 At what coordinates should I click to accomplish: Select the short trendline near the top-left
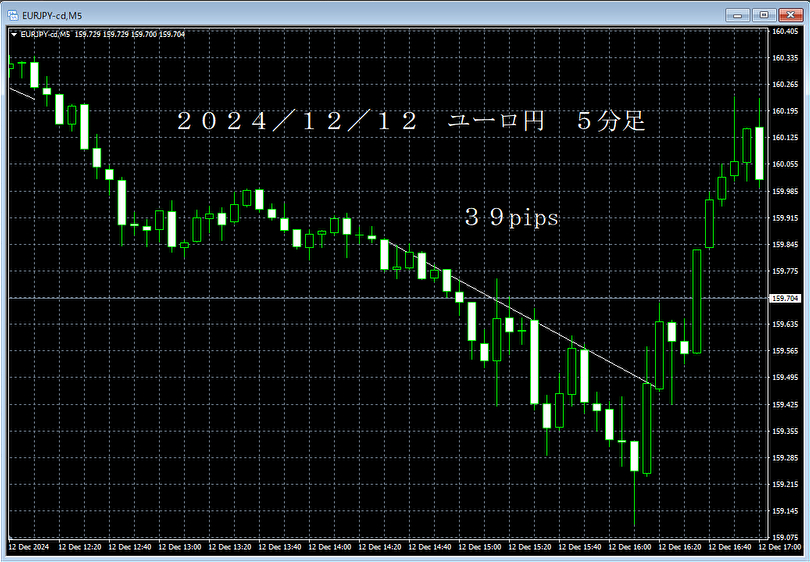(22, 93)
